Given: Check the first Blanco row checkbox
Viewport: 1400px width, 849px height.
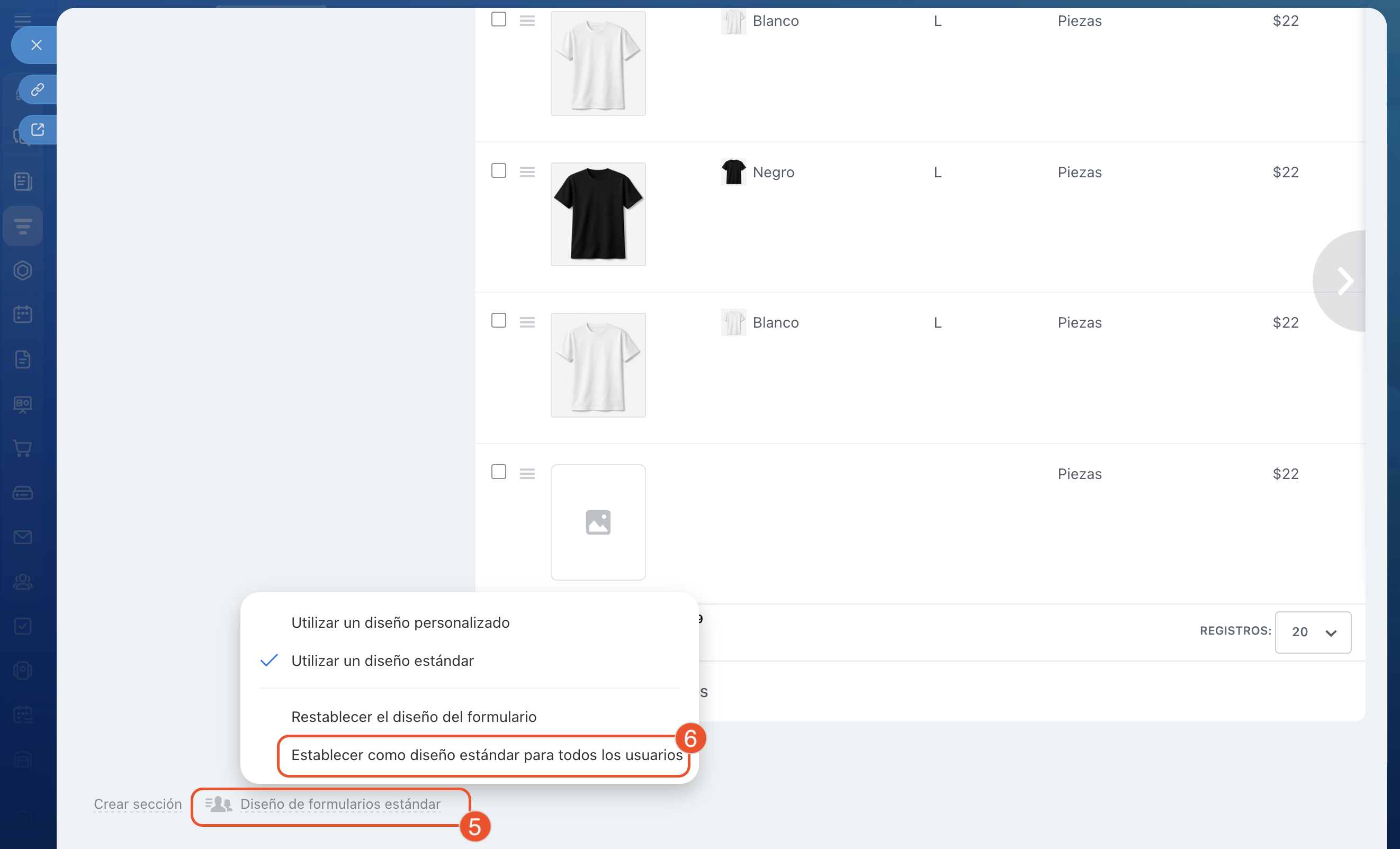Looking at the screenshot, I should [x=498, y=19].
